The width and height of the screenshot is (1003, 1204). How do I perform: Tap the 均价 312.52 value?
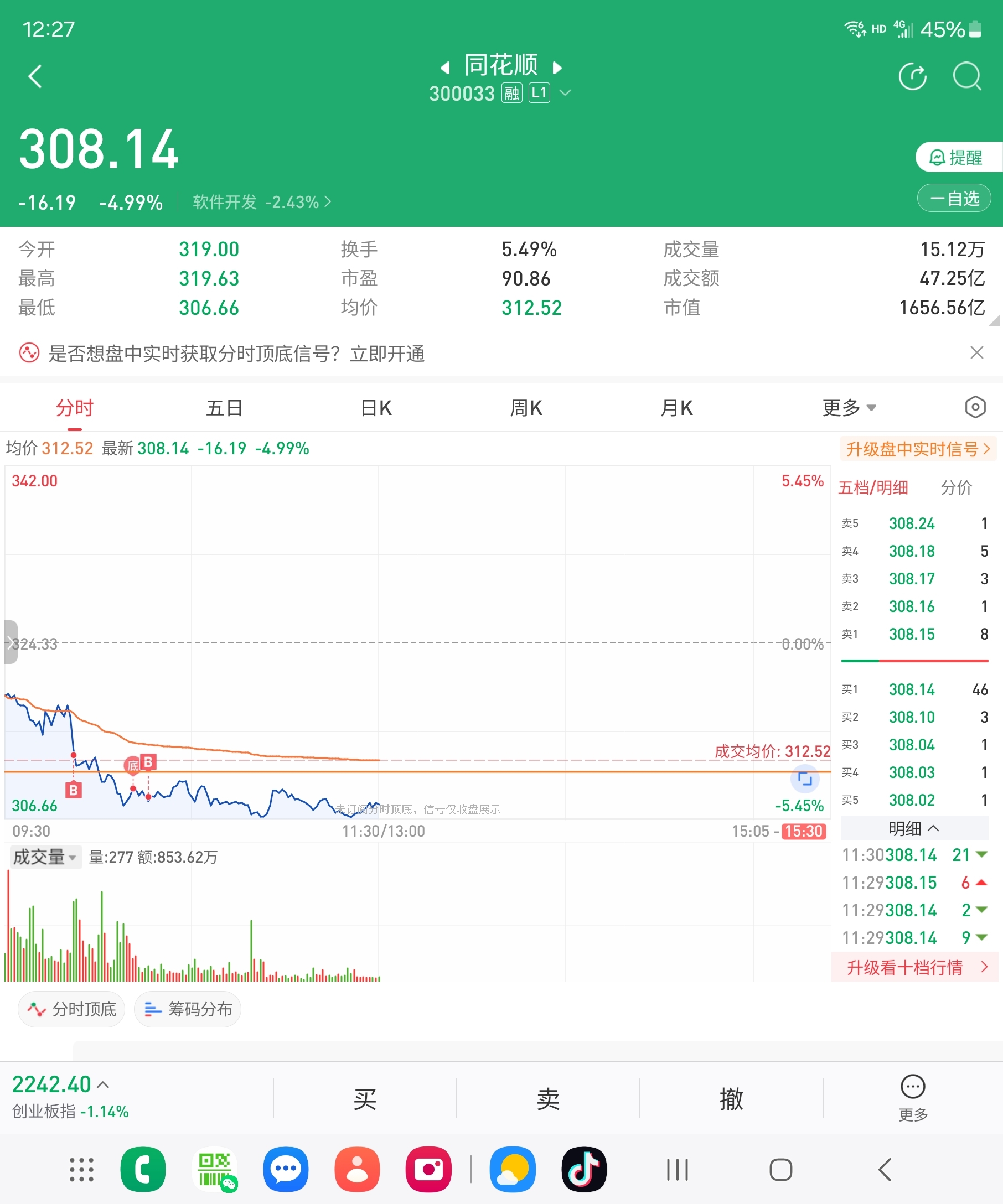tap(531, 308)
